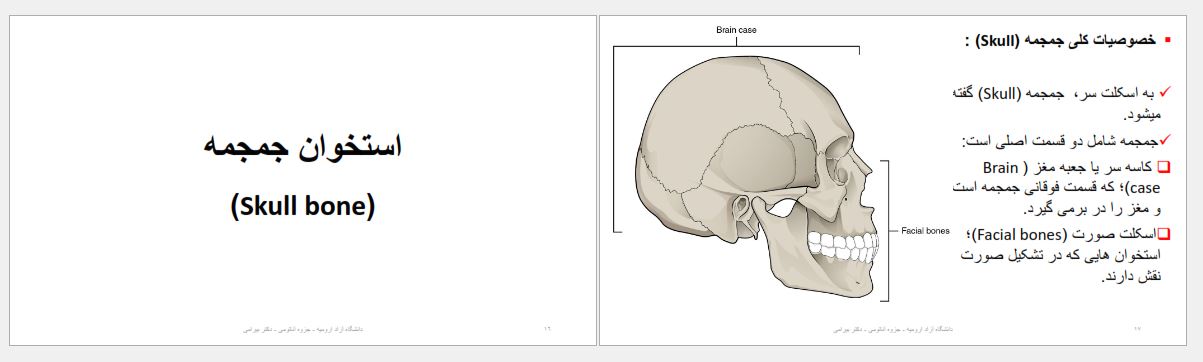Screen dimensions: 1203x362
Task: Click the page number on title slide
Action: 547,328
